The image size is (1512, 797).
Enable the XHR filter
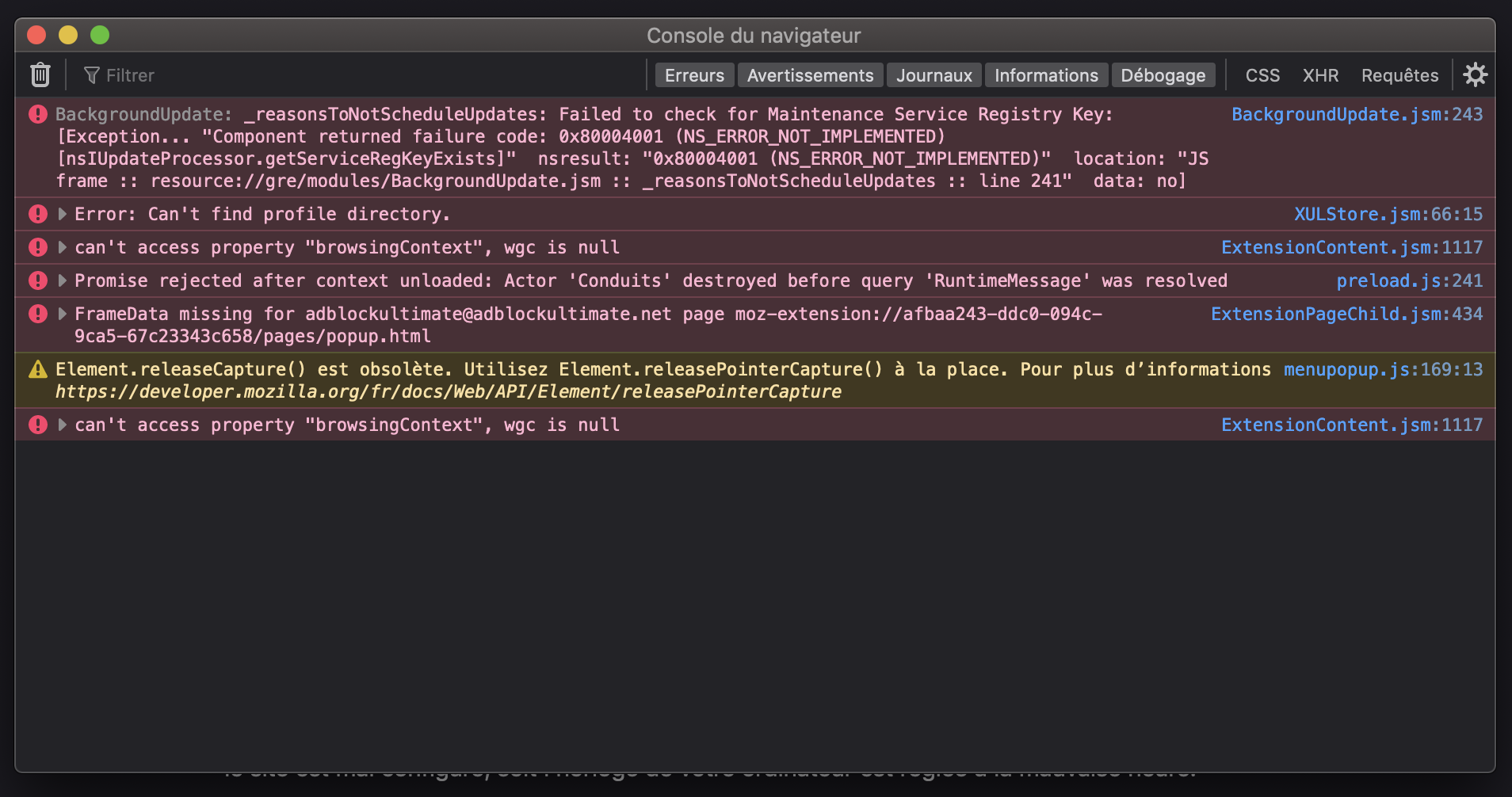click(x=1320, y=75)
